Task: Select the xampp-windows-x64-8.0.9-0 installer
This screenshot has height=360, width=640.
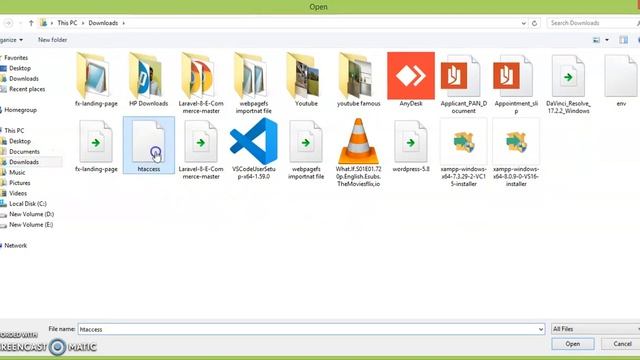Action: [516, 153]
